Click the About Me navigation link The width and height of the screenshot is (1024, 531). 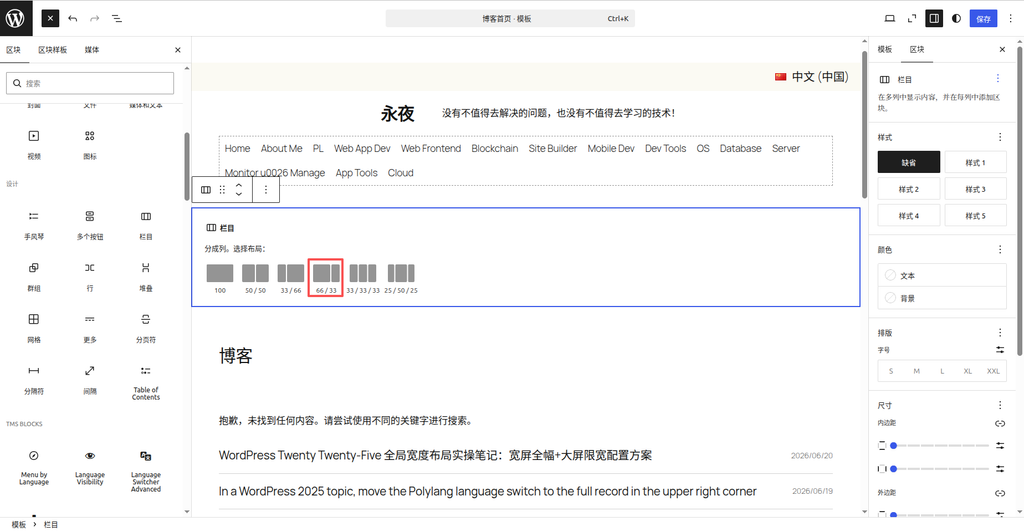(x=281, y=148)
